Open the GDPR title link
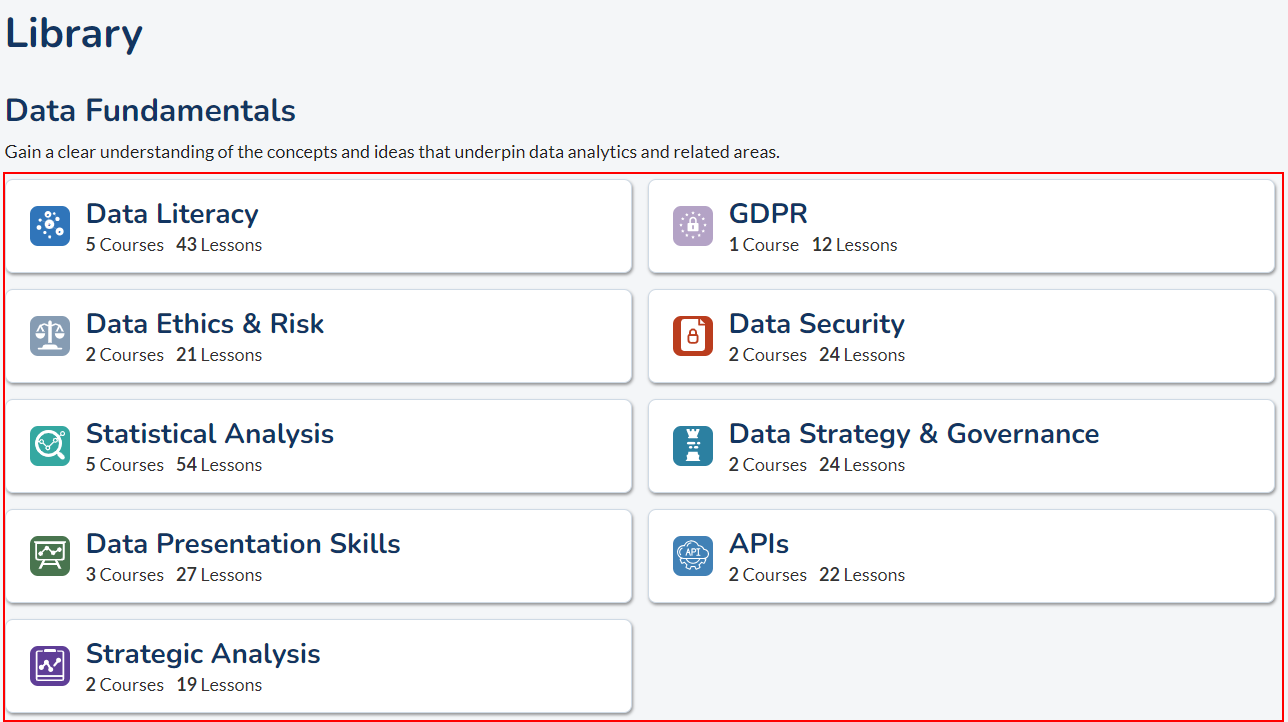The height and width of the screenshot is (722, 1288). coord(768,214)
